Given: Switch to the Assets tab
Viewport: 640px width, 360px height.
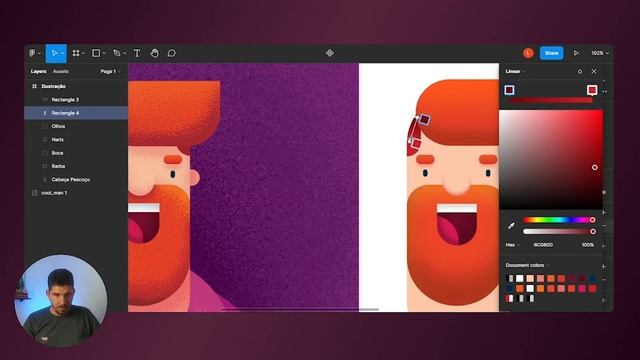Looking at the screenshot, I should point(61,71).
